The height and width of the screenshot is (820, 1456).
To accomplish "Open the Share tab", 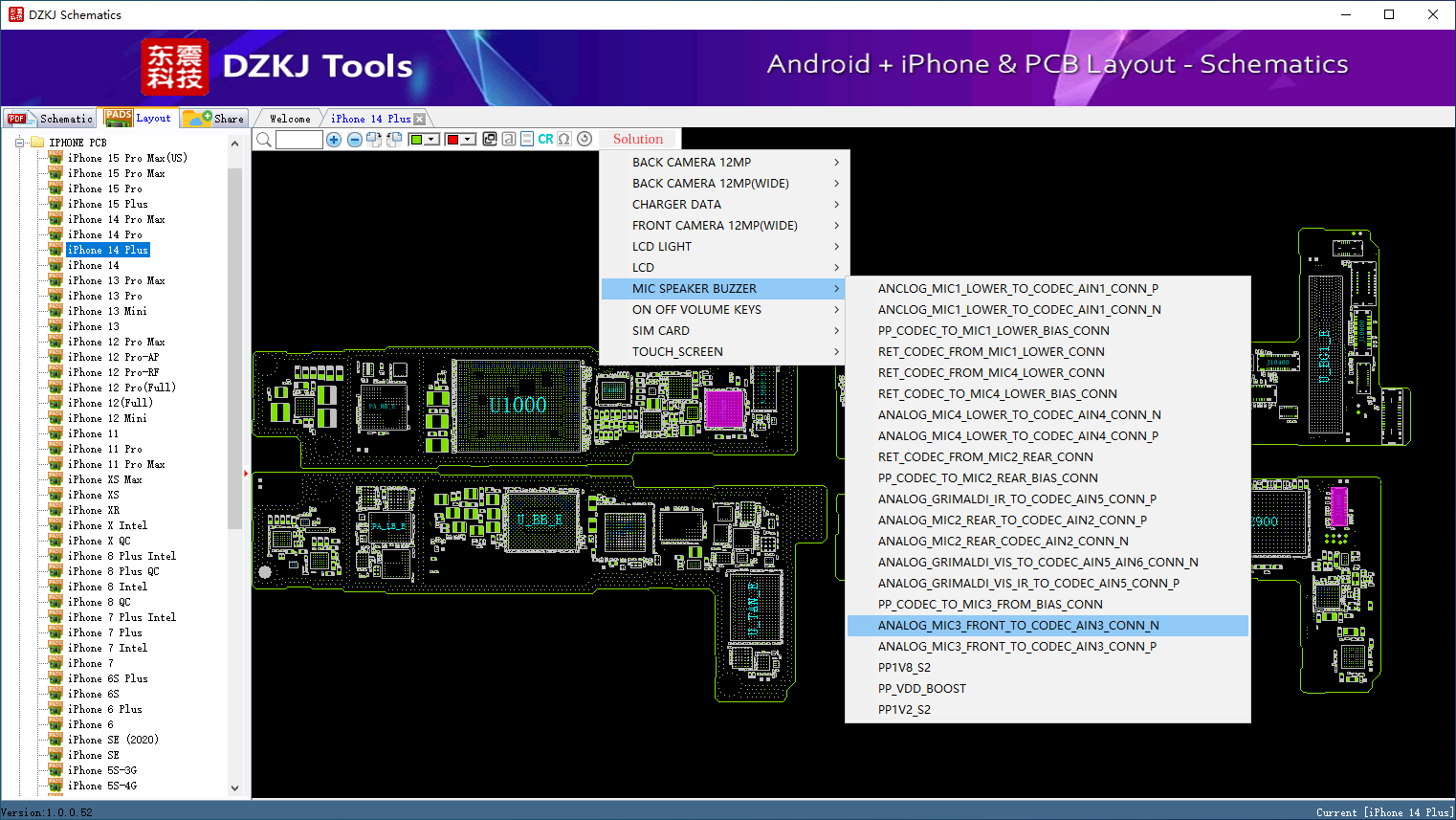I will pyautogui.click(x=215, y=119).
